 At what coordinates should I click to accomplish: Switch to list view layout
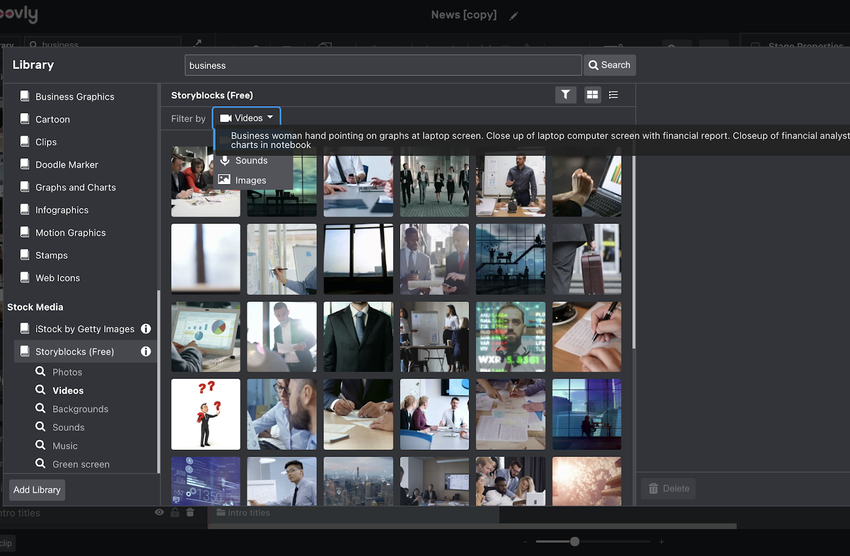coord(614,95)
